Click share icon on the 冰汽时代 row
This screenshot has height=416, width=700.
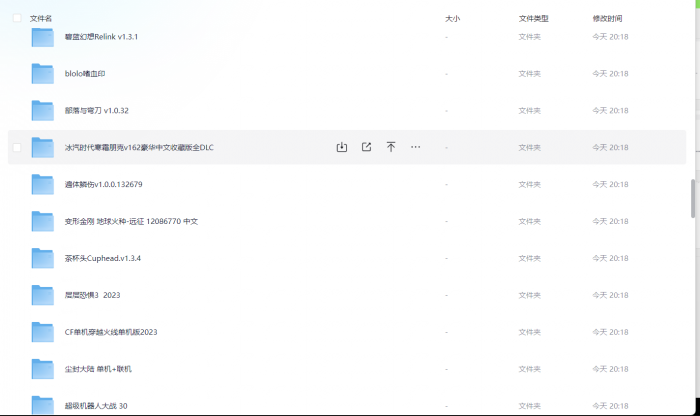tap(366, 147)
